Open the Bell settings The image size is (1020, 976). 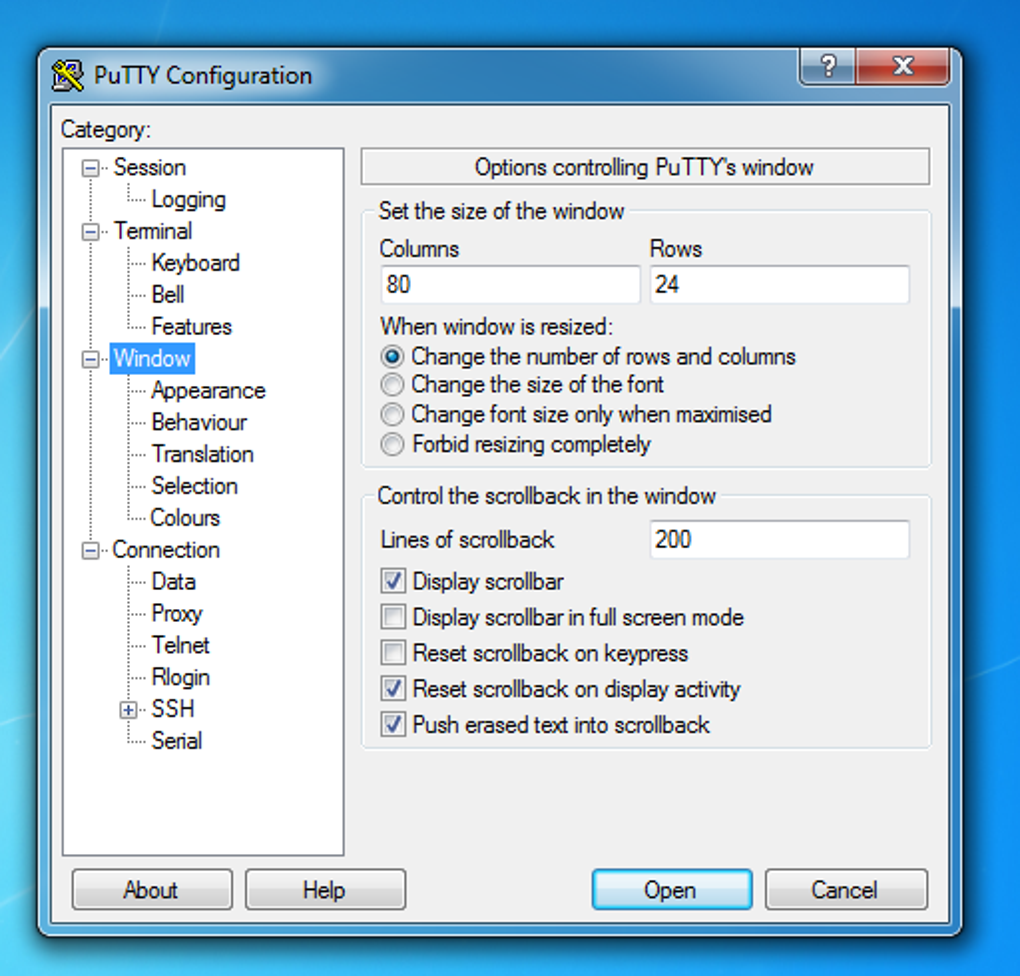[168, 295]
